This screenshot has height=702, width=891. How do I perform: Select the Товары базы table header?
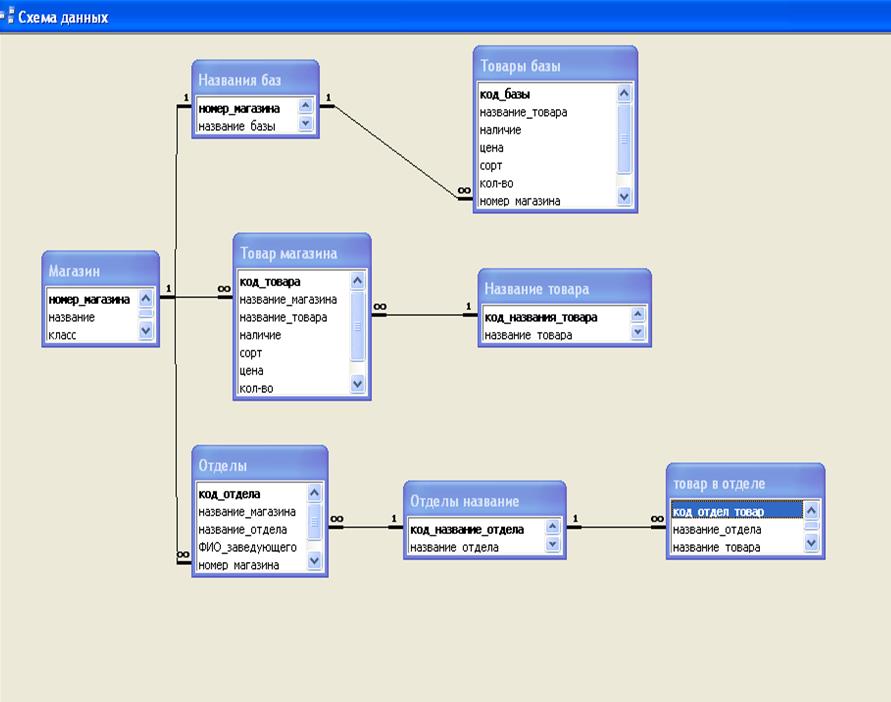555,65
